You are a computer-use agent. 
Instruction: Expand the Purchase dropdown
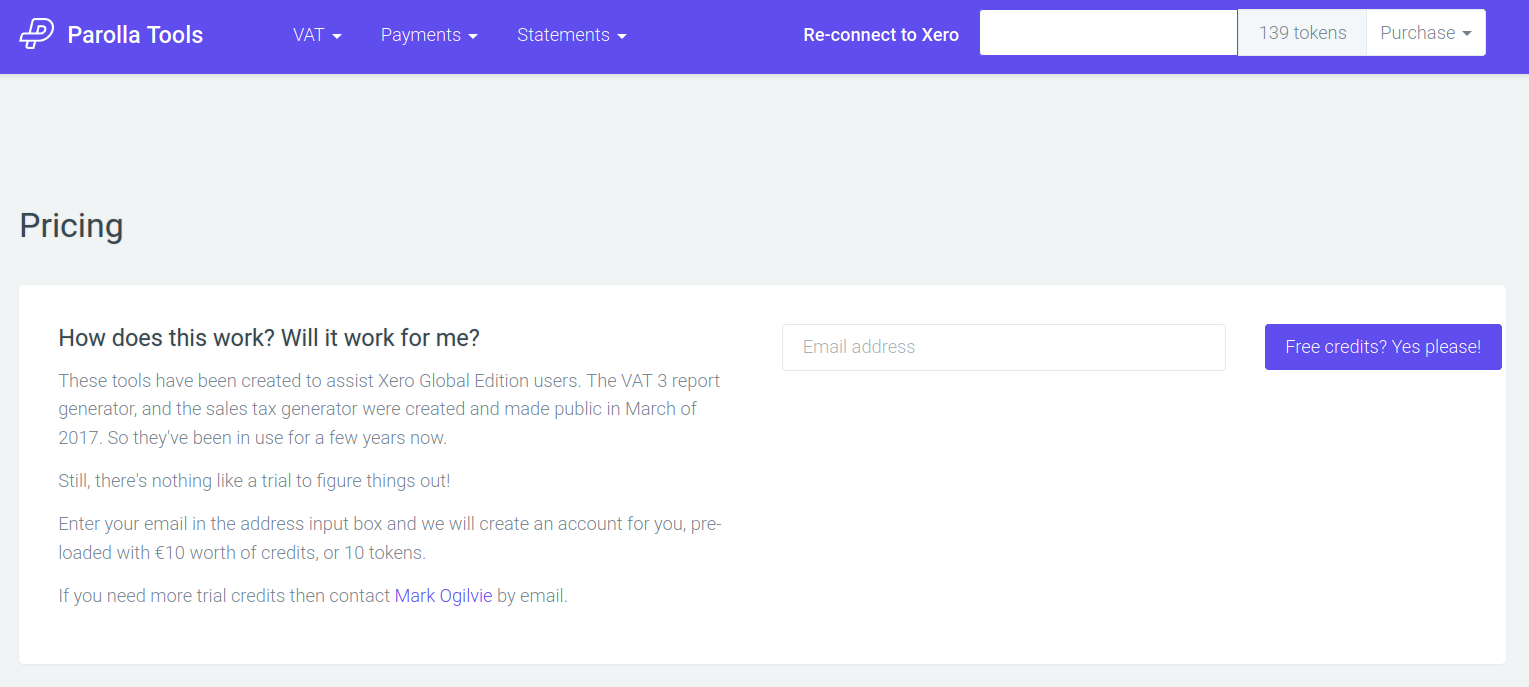coord(1418,33)
